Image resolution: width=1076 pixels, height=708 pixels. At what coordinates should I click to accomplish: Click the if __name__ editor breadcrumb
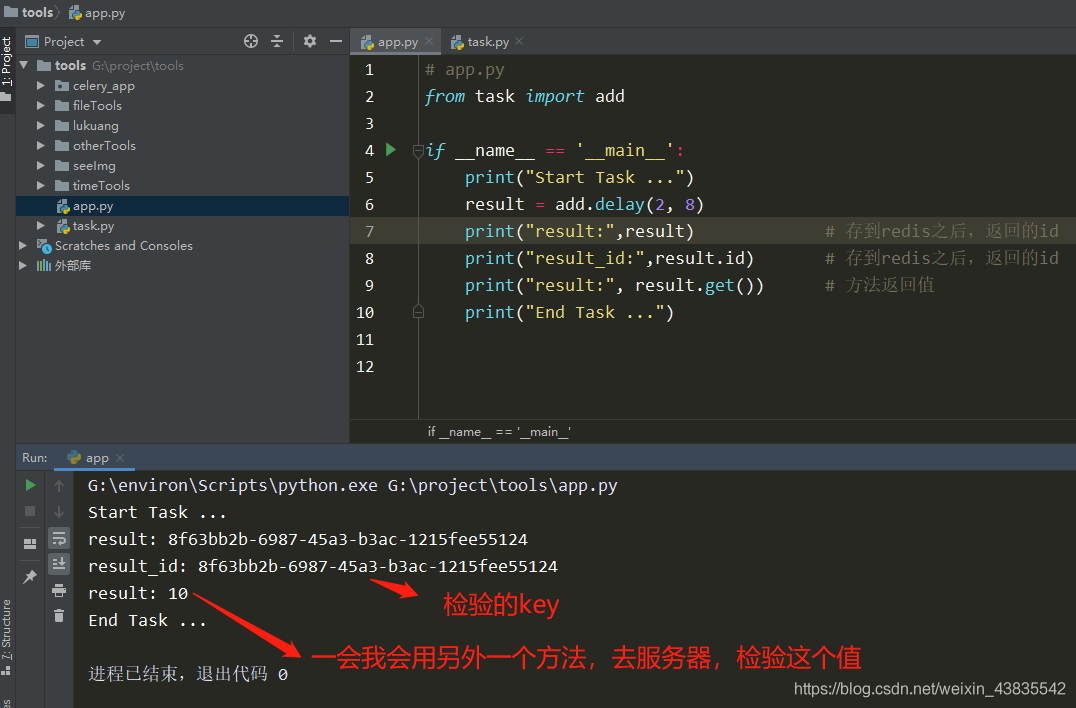point(499,432)
